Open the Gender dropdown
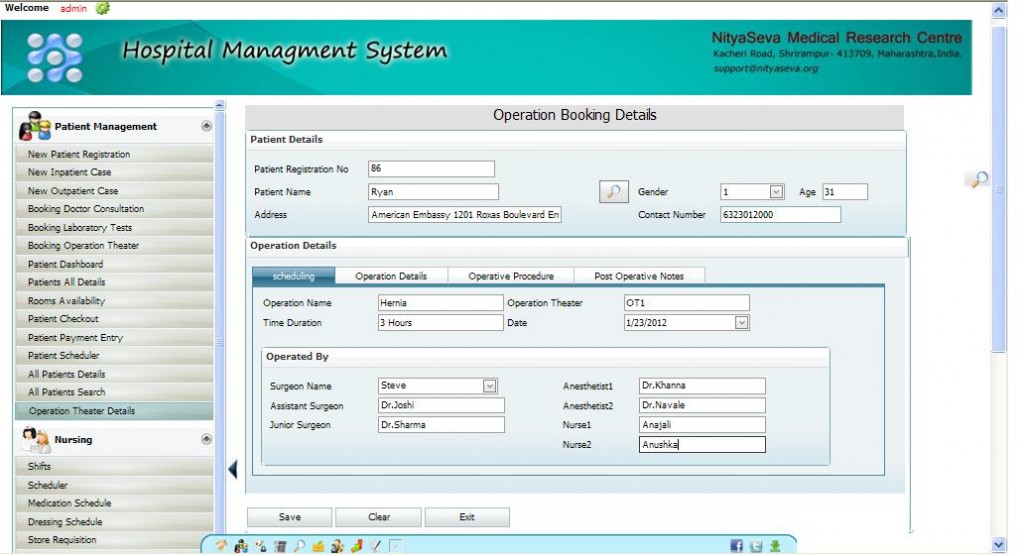The image size is (1024, 556). coord(776,192)
